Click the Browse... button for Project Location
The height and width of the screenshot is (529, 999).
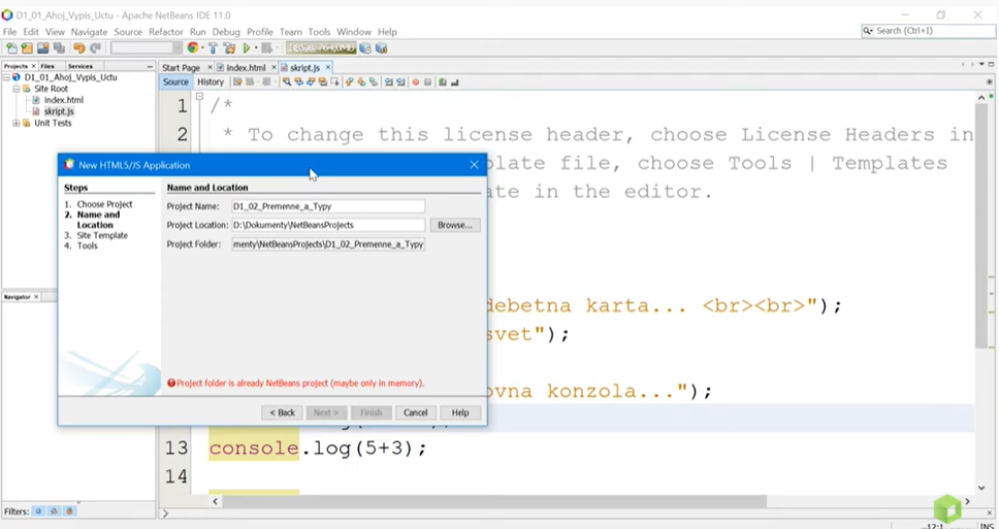click(454, 225)
